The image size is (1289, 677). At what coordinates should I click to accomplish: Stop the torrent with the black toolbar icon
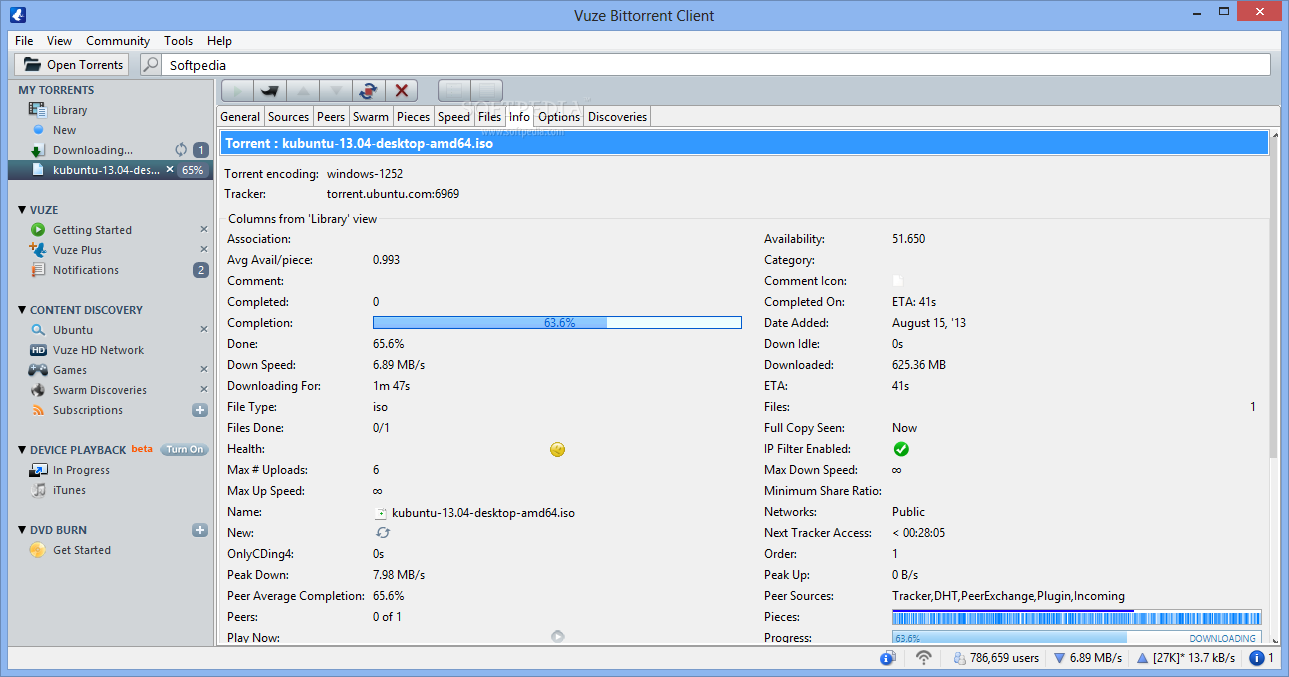click(269, 91)
